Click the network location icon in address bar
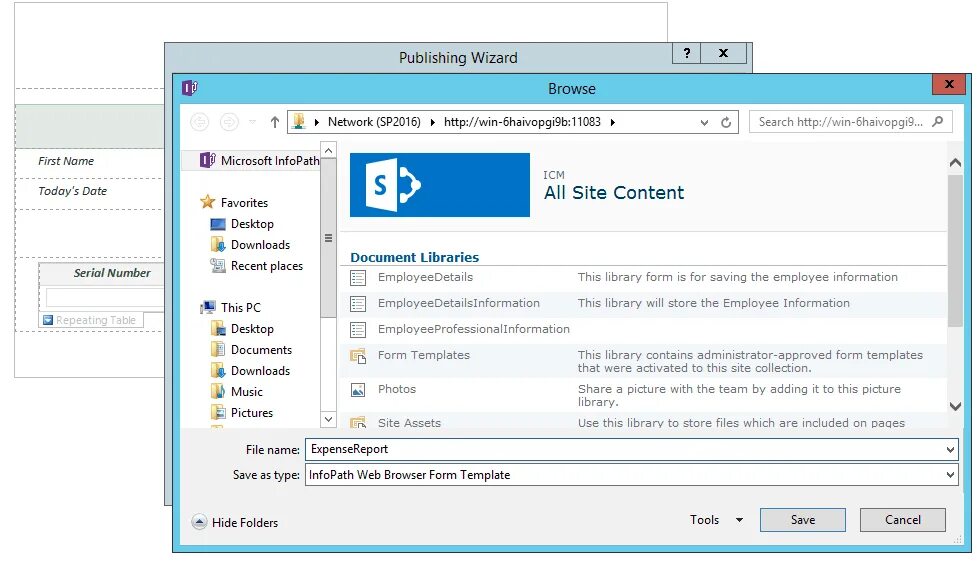Image resolution: width=979 pixels, height=567 pixels. (298, 121)
